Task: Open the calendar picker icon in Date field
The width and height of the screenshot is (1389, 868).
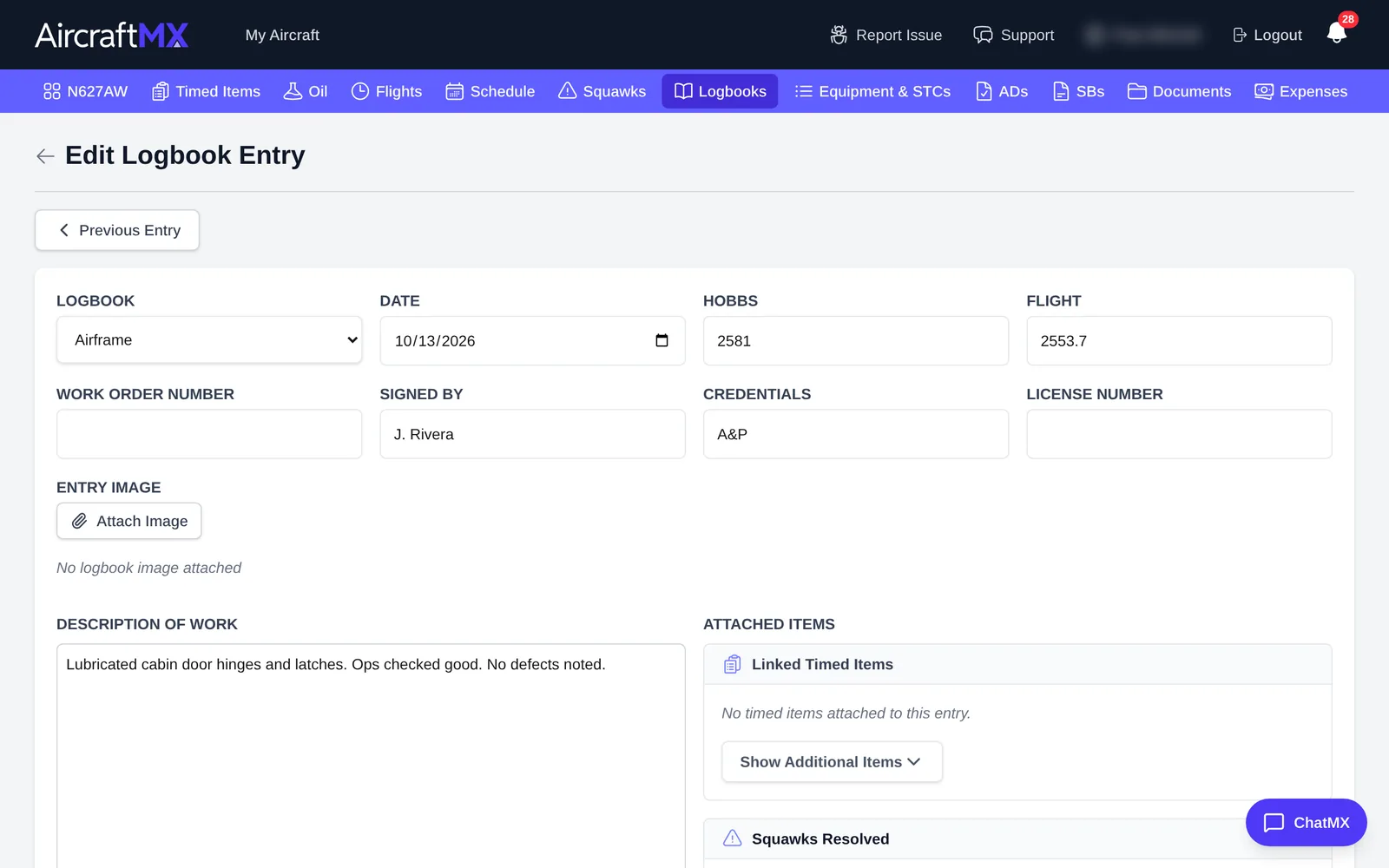Action: coord(662,340)
